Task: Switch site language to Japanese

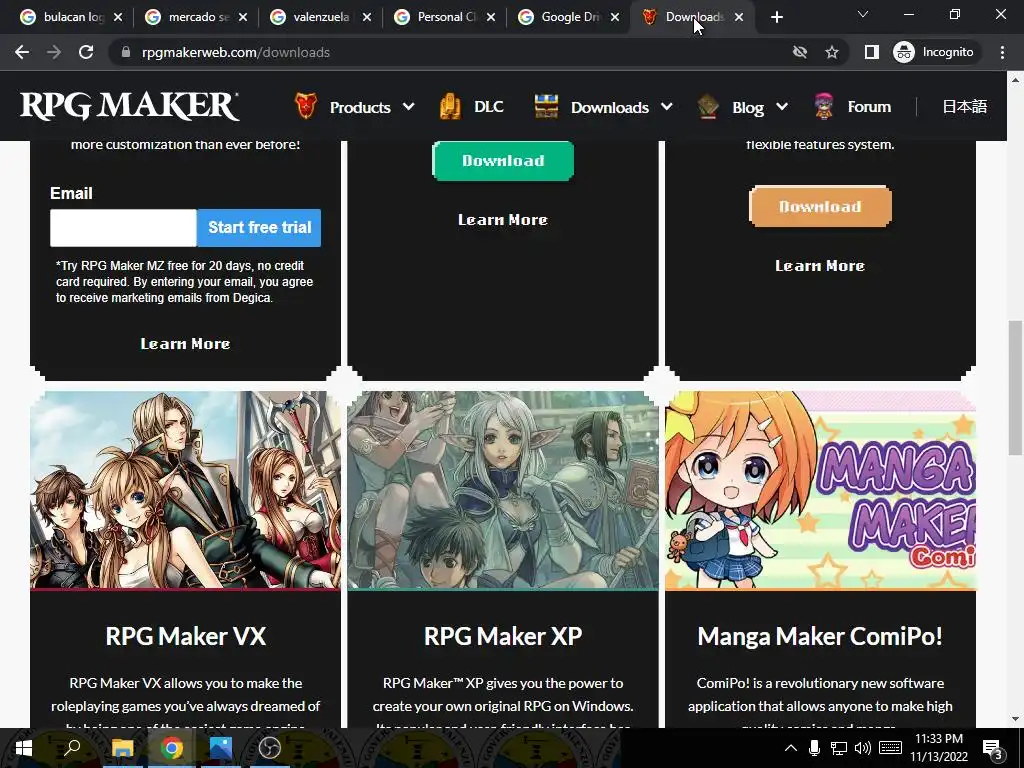Action: pyautogui.click(x=965, y=106)
